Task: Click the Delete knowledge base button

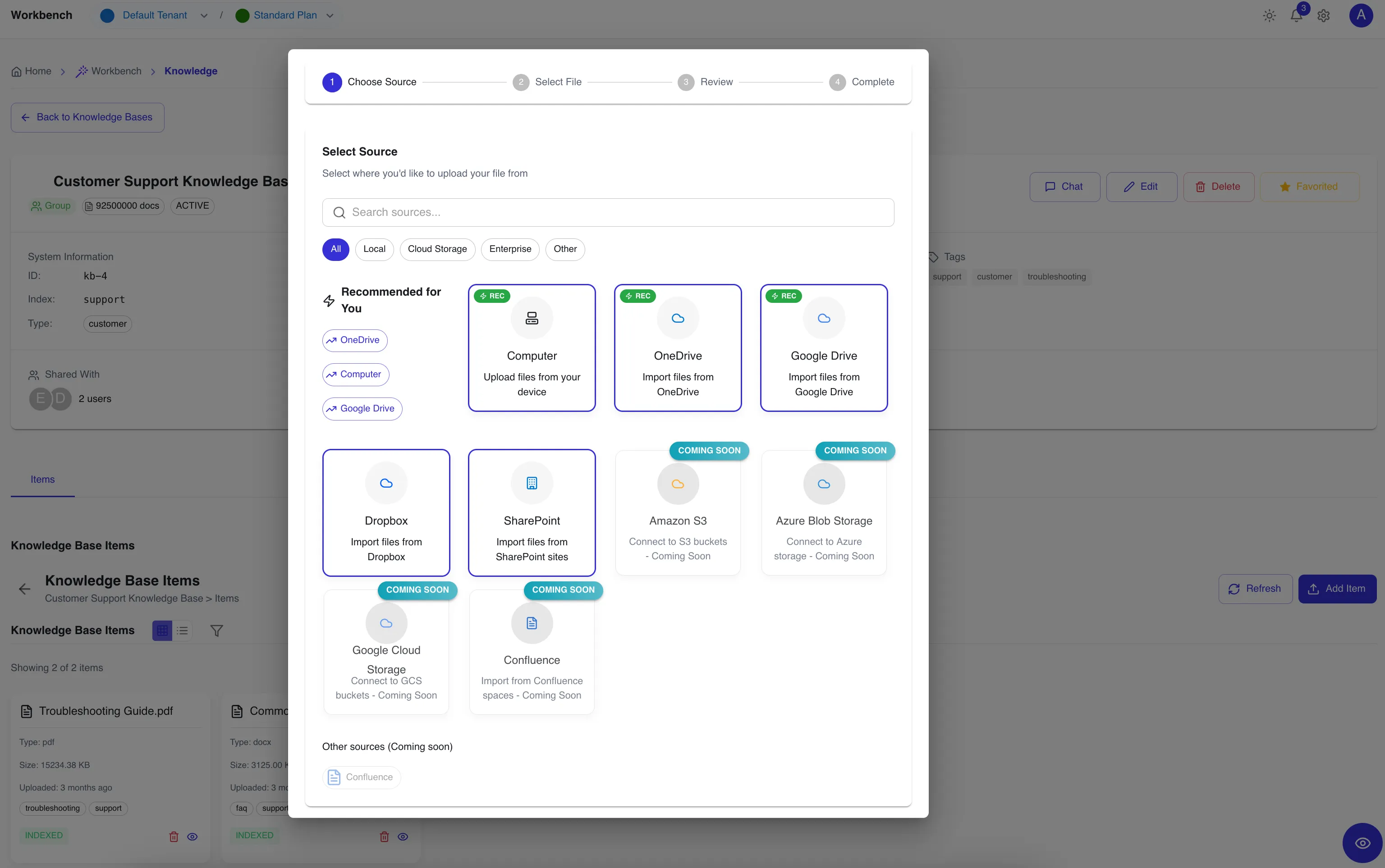Action: (1219, 187)
